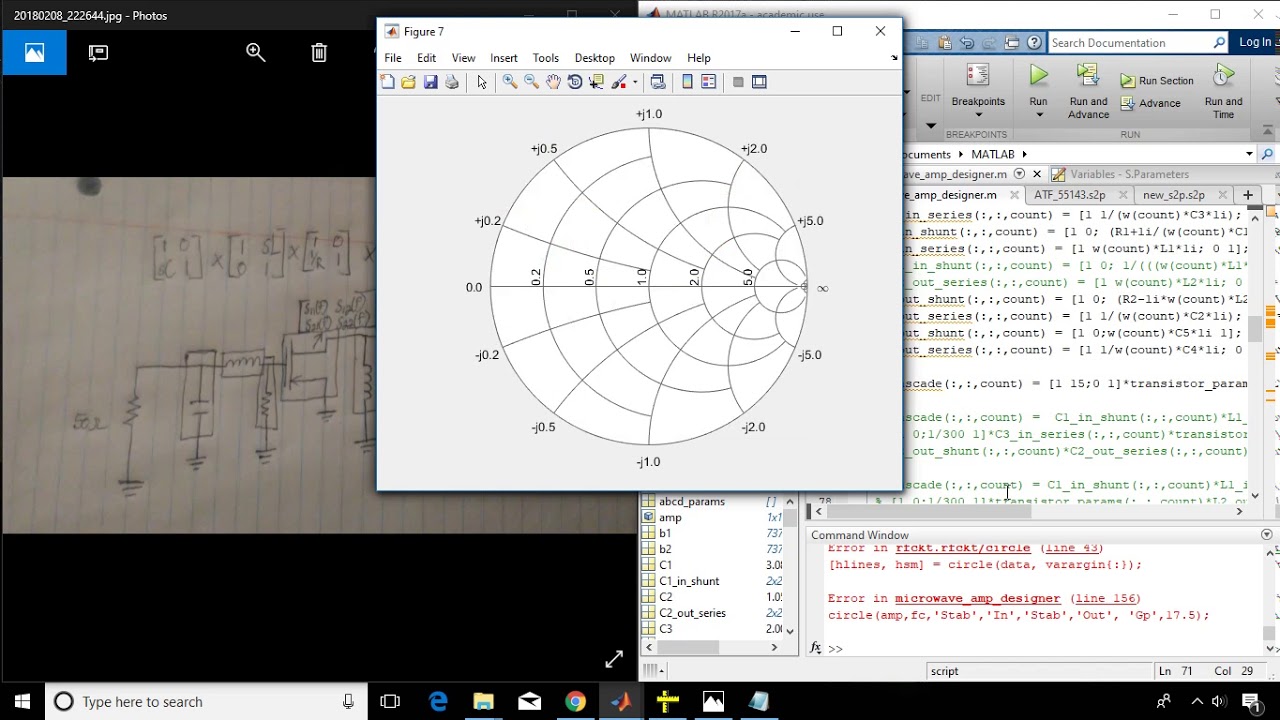Select the Data Cursor tool
Viewport: 1280px width, 720px height.
597,82
